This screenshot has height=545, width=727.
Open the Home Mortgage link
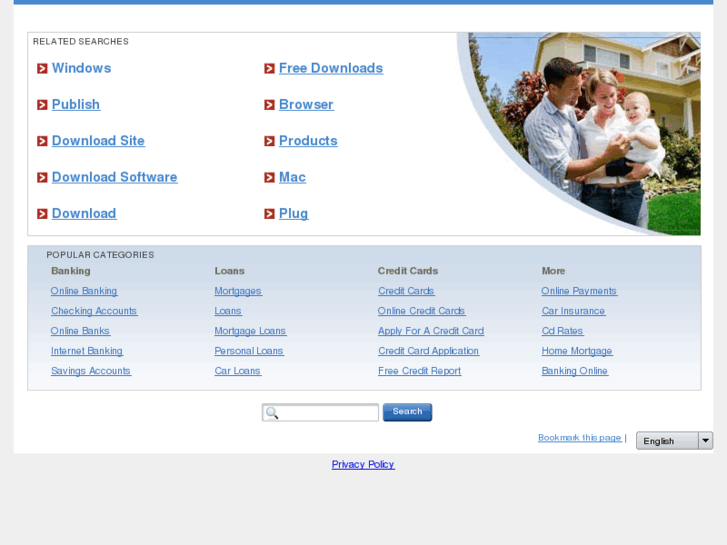577,351
